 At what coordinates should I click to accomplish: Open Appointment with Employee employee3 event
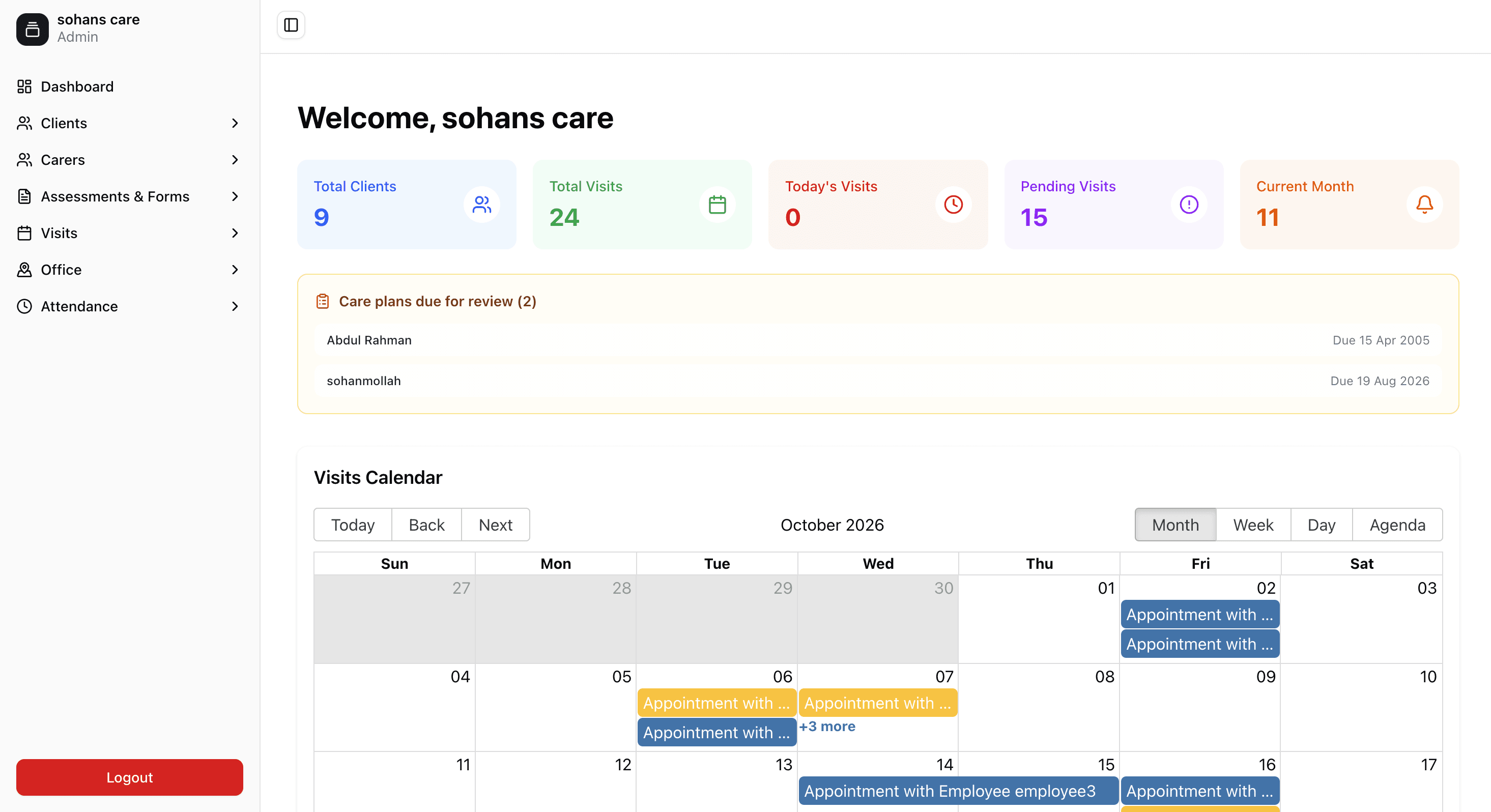tap(959, 791)
